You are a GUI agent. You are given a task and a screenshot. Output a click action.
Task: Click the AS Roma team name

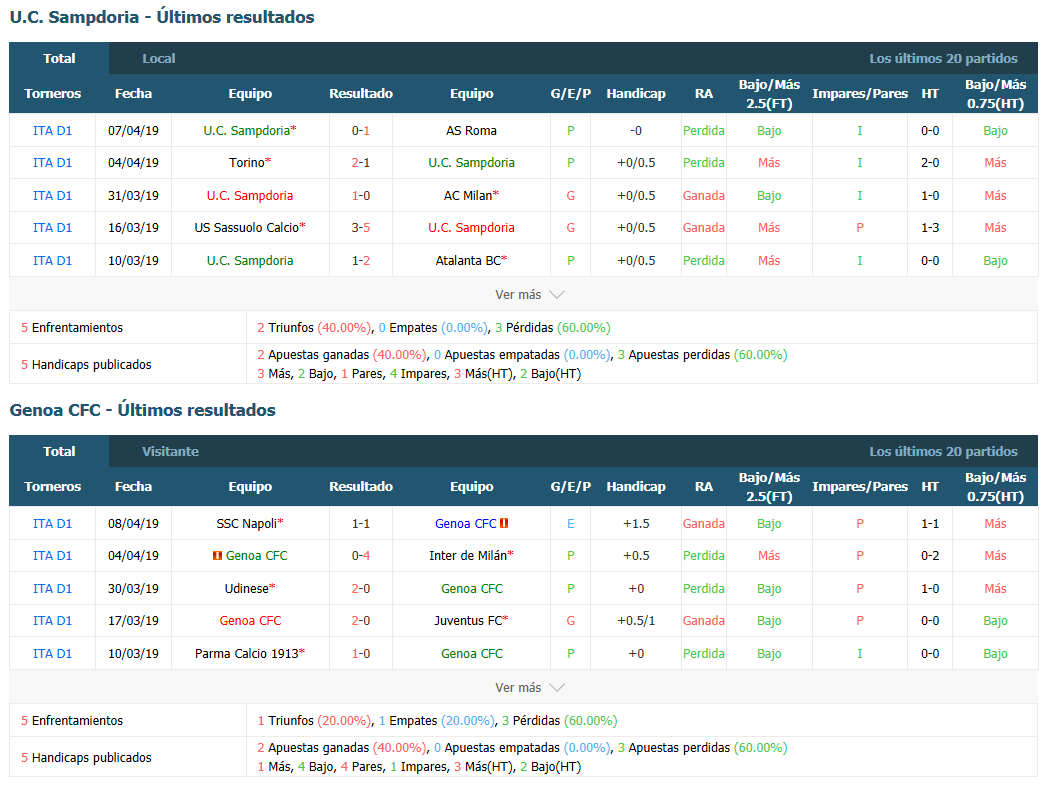tap(471, 131)
